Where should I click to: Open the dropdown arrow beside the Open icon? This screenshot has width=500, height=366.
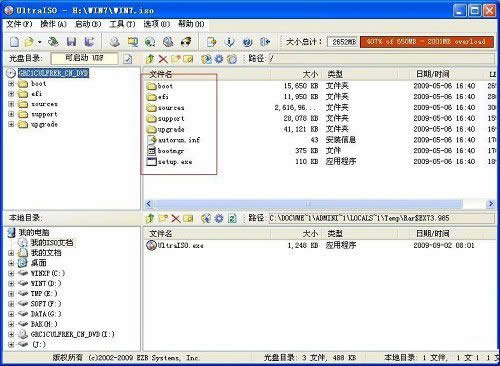[x=40, y=42]
